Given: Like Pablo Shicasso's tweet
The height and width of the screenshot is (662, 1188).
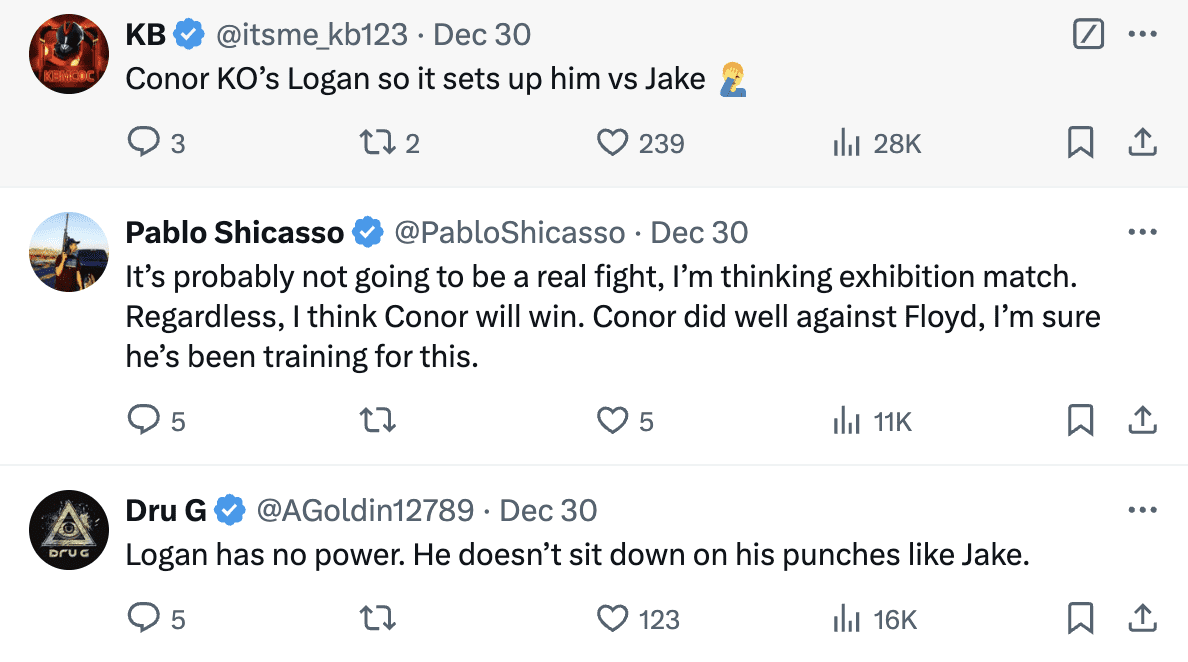Looking at the screenshot, I should pos(612,421).
